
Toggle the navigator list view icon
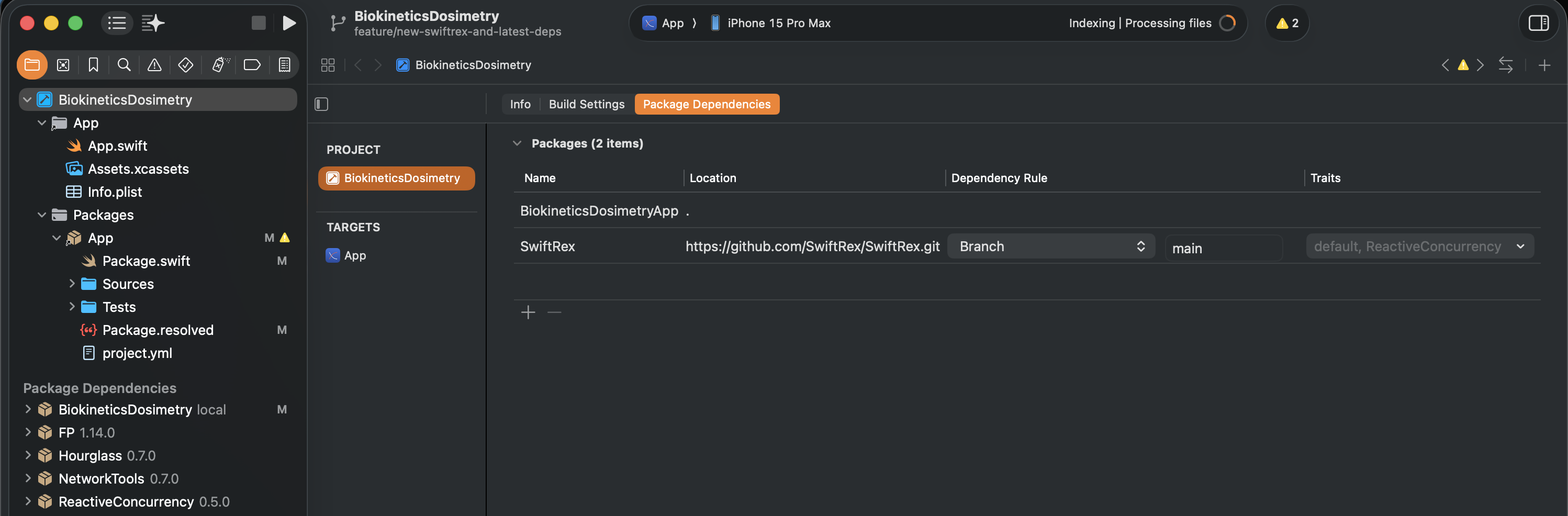[116, 23]
